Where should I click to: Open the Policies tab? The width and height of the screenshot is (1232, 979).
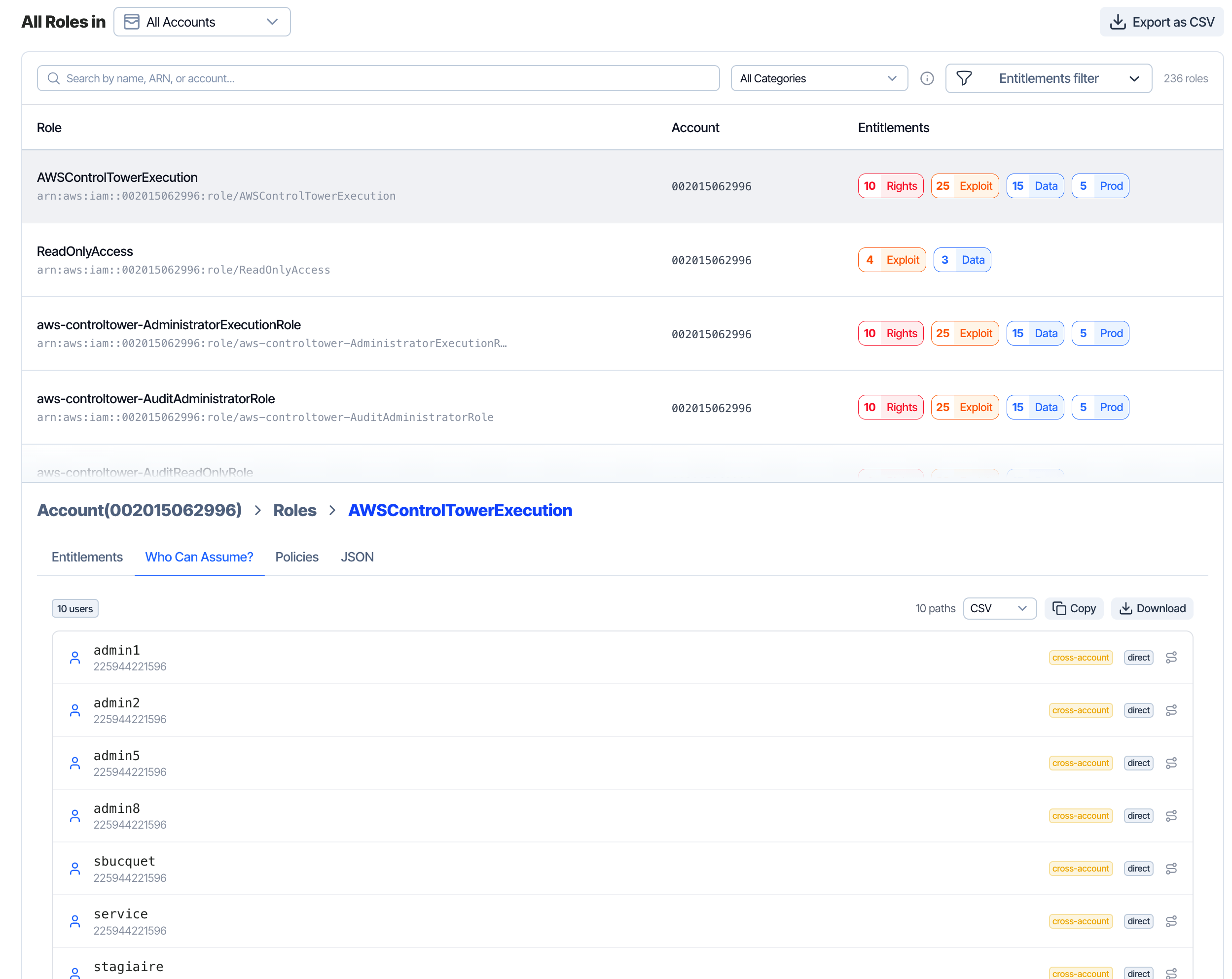point(296,557)
